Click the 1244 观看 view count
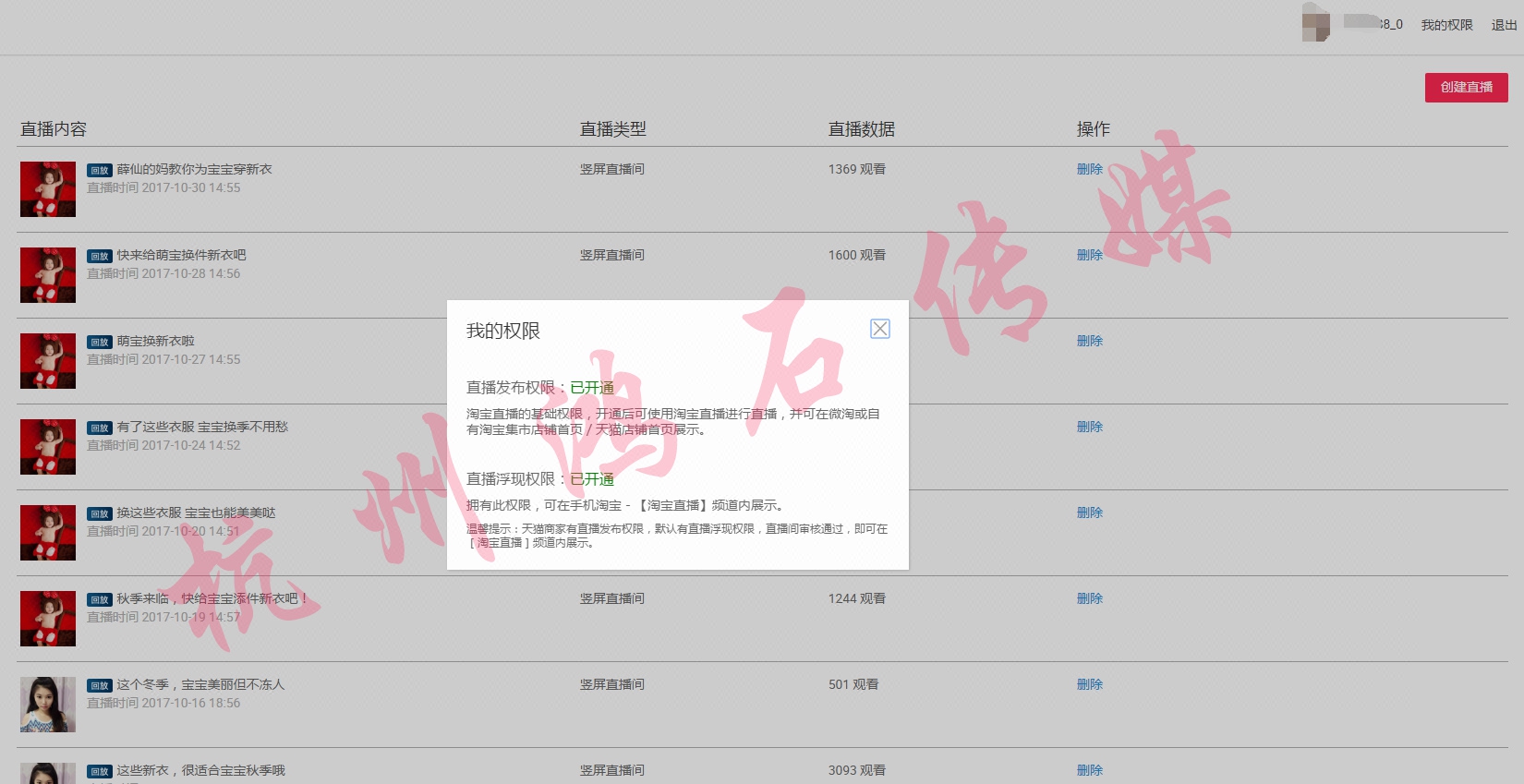The width and height of the screenshot is (1524, 784). click(x=856, y=598)
